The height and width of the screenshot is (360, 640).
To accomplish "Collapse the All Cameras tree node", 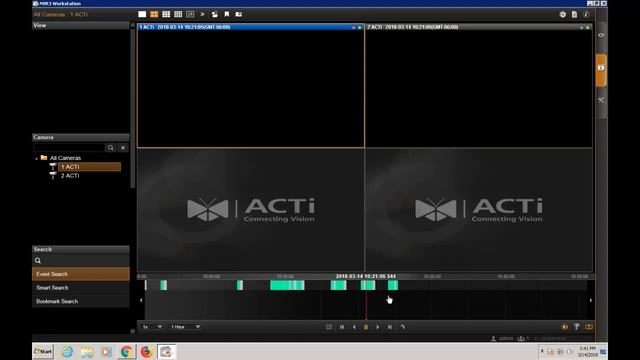I will [x=36, y=158].
